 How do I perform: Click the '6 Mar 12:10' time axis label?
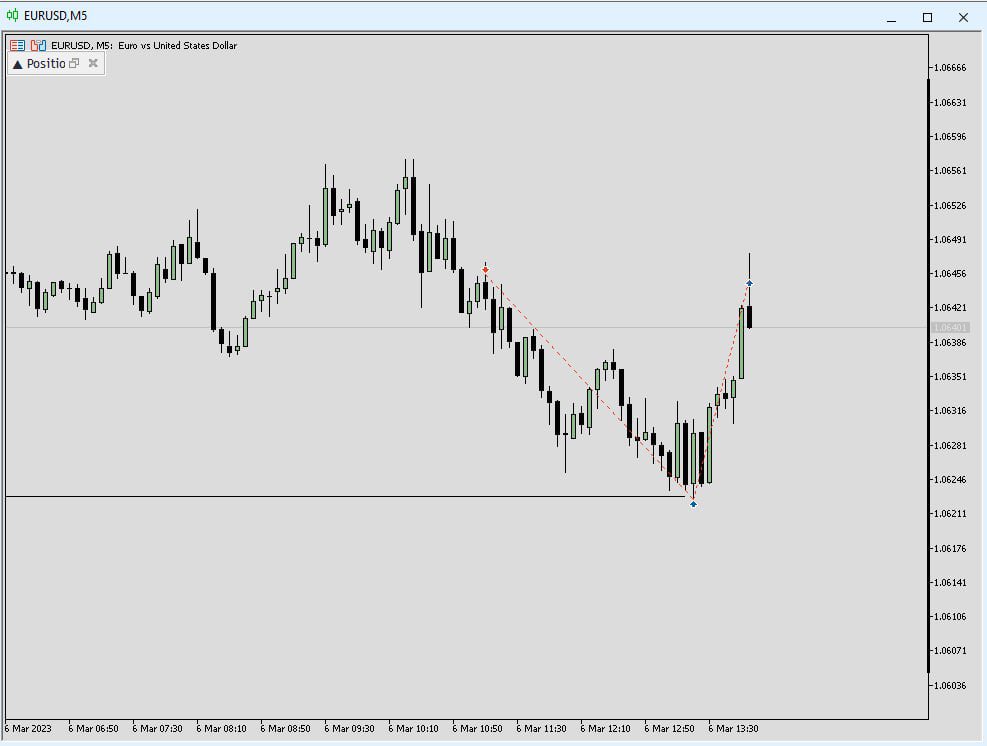coord(606,728)
